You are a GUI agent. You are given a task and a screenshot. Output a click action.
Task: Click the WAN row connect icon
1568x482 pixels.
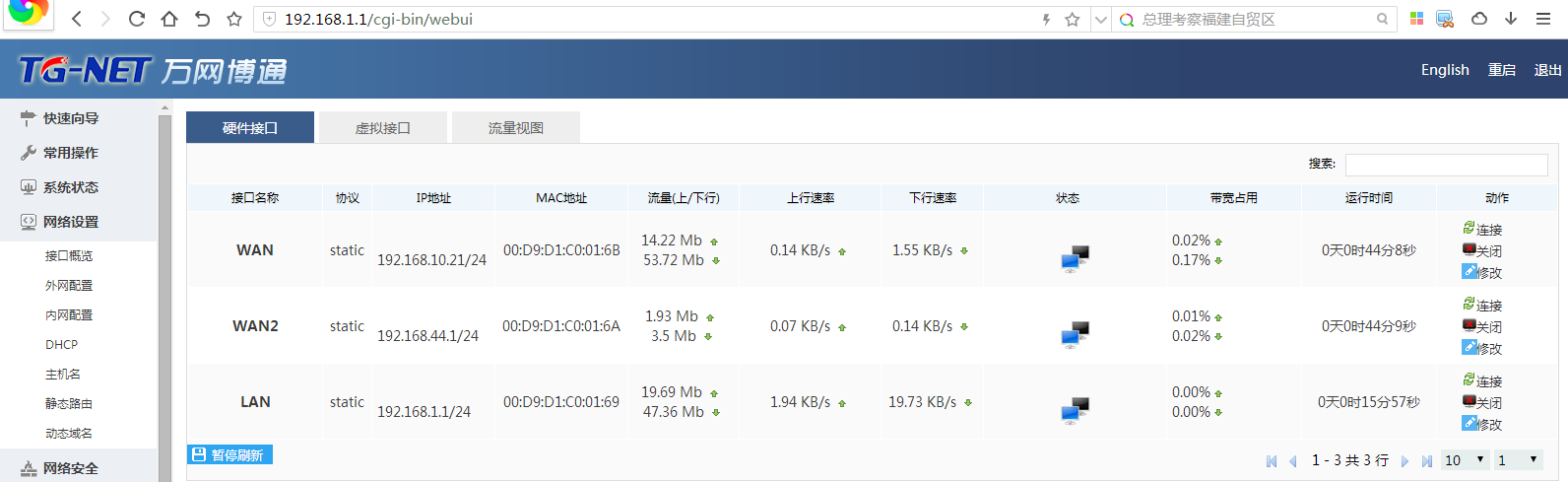(1469, 228)
